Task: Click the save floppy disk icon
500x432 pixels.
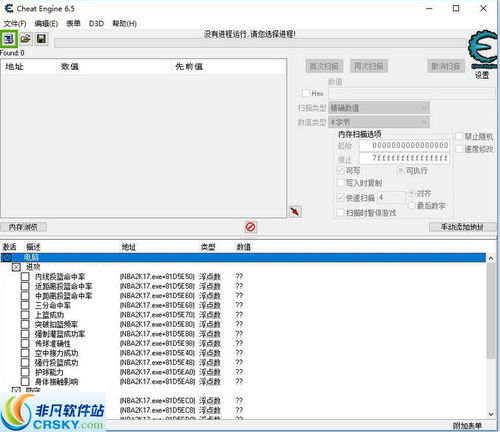Action: pyautogui.click(x=41, y=39)
